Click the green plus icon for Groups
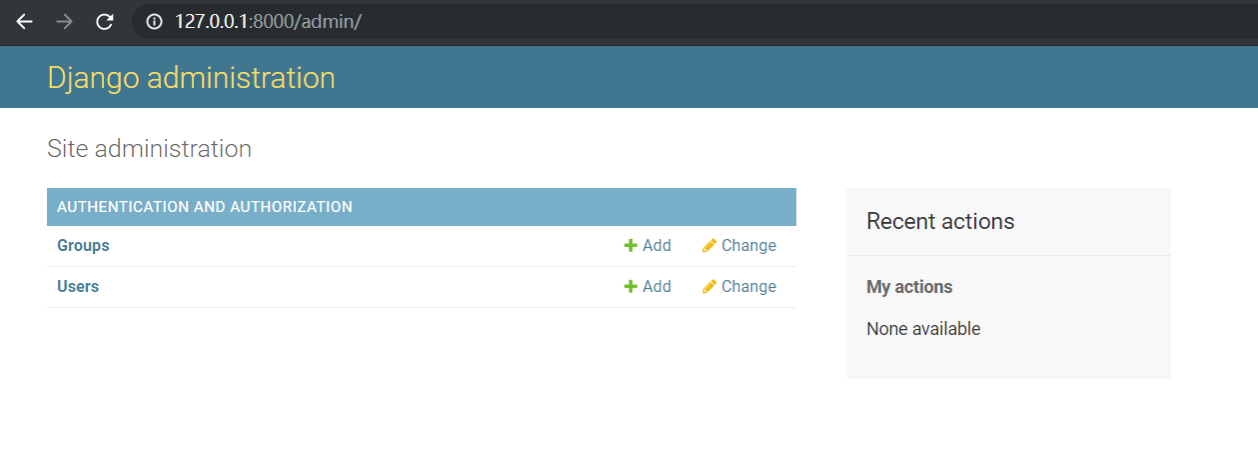The height and width of the screenshot is (461, 1258). [x=631, y=245]
